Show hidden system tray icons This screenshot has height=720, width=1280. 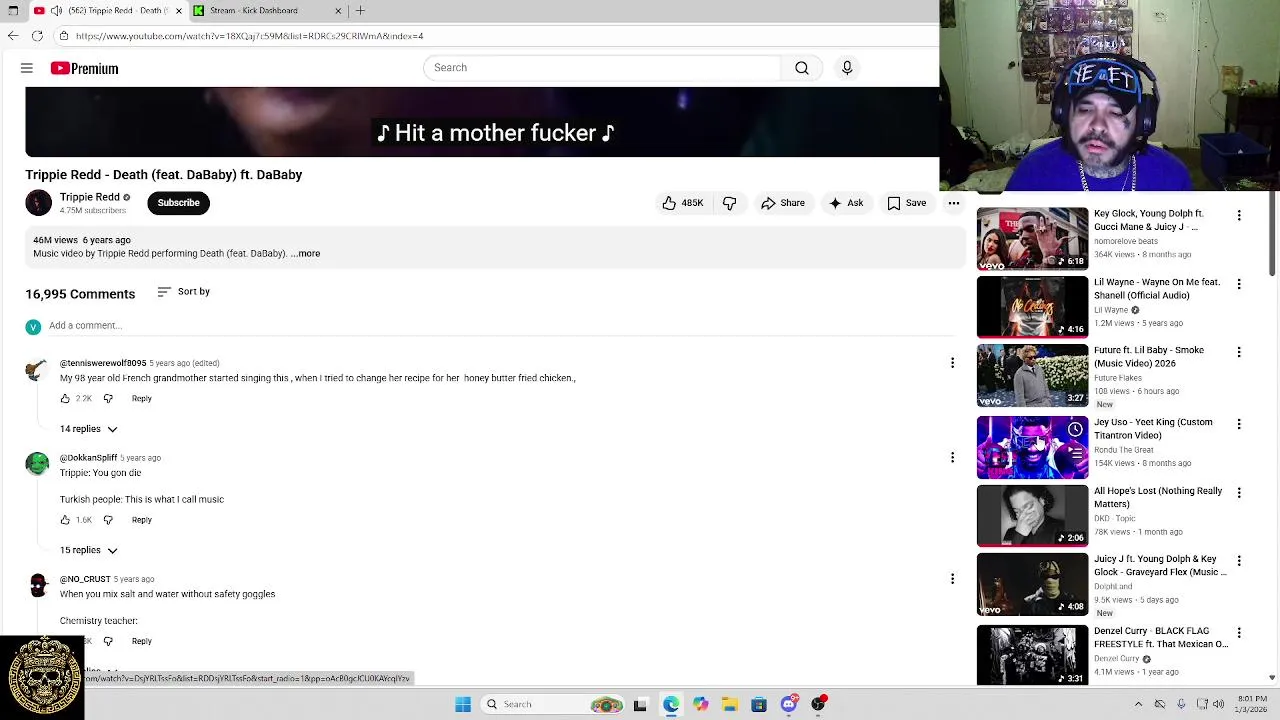tap(1138, 704)
